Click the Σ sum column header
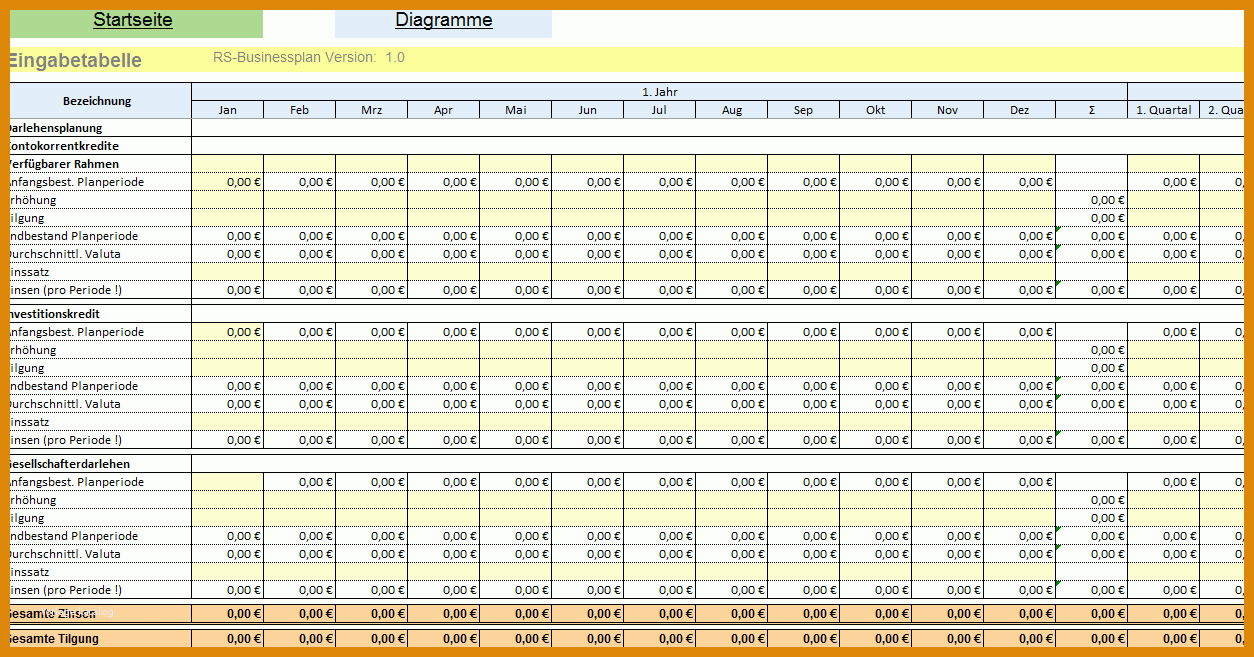Viewport: 1254px width, 657px height. tap(1092, 110)
